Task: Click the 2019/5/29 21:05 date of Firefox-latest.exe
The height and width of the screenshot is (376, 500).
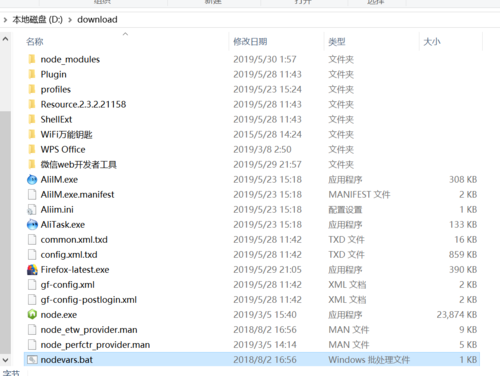Action: coord(267,269)
